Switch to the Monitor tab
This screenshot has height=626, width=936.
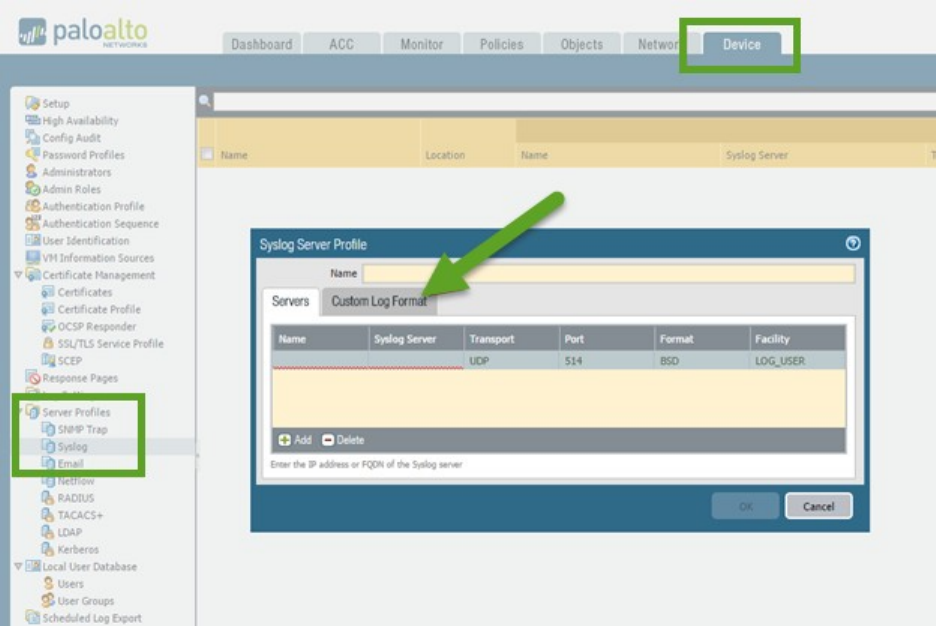421,44
